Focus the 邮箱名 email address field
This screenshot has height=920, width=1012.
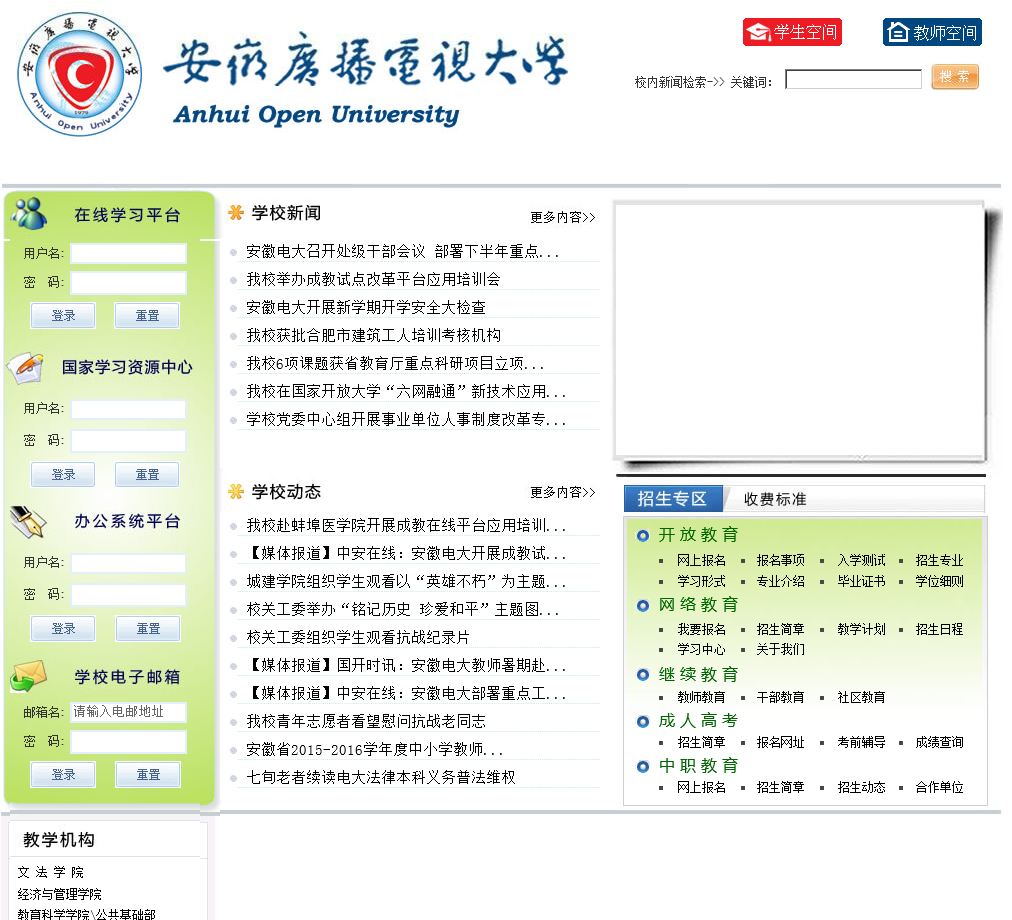coord(128,711)
